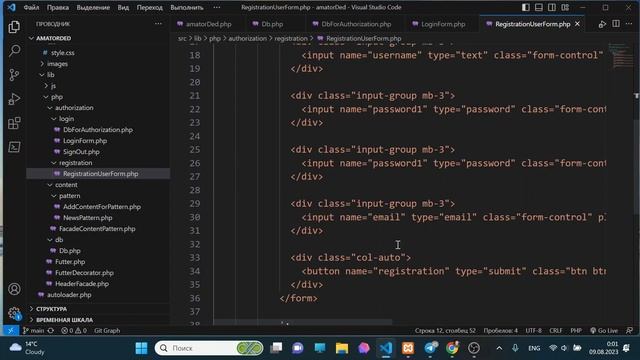The height and width of the screenshot is (360, 640).
Task: Open notifications bell in status bar
Action: [x=629, y=330]
